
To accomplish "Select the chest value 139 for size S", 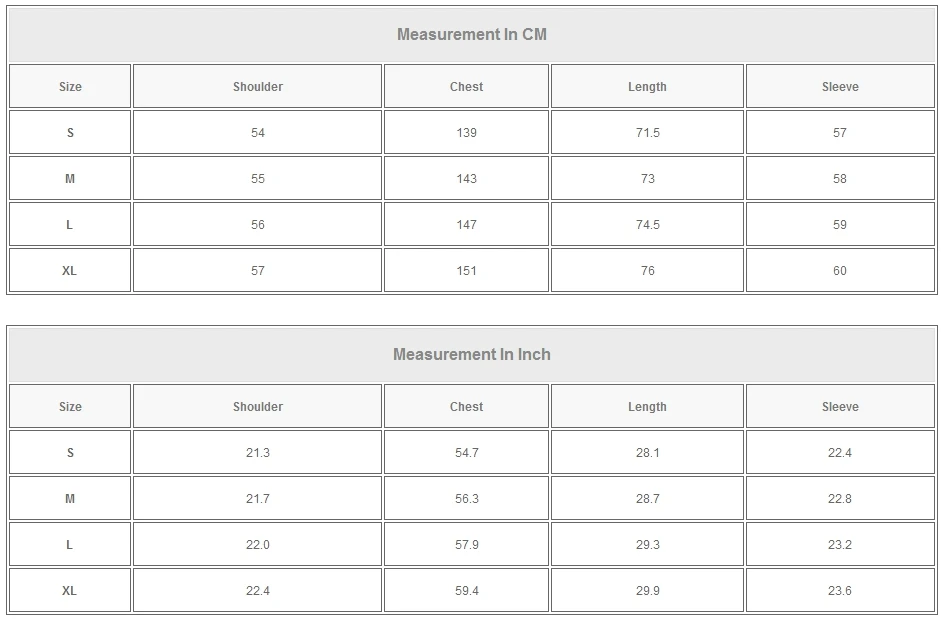I will tap(466, 133).
